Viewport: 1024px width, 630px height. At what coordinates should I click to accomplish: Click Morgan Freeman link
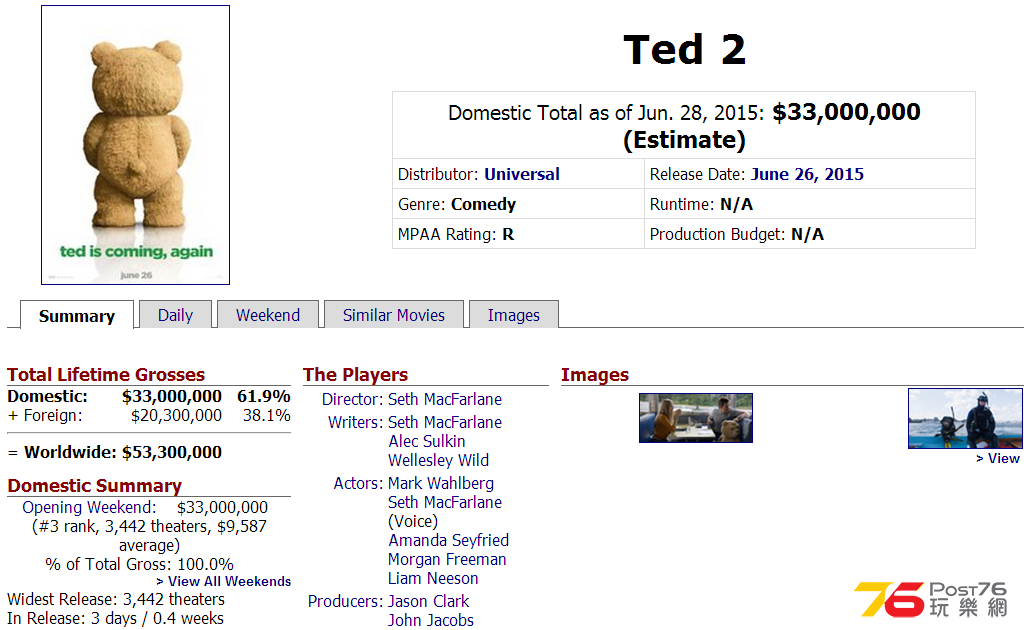(447, 559)
